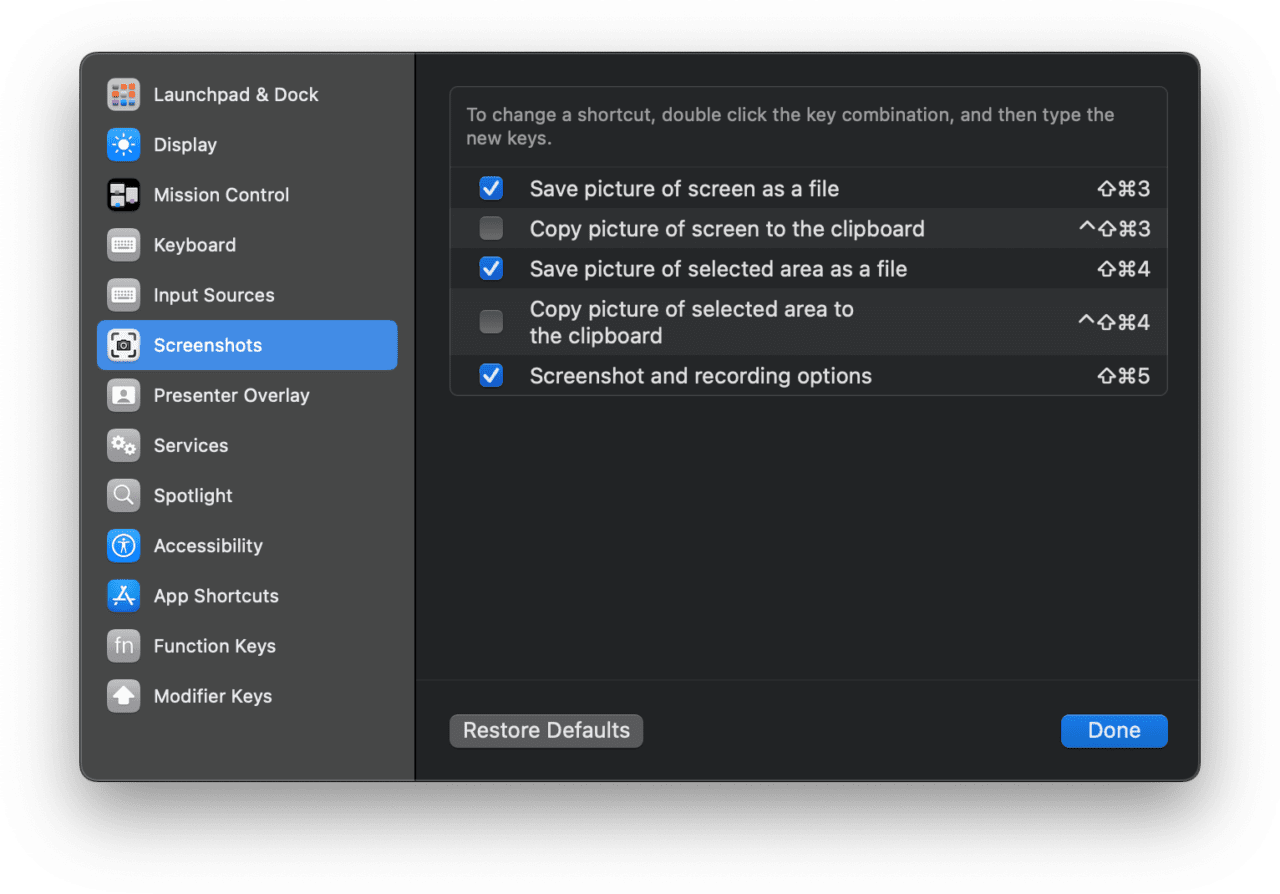Select the Function Keys fn icon
Viewport: 1280px width, 894px height.
(123, 645)
